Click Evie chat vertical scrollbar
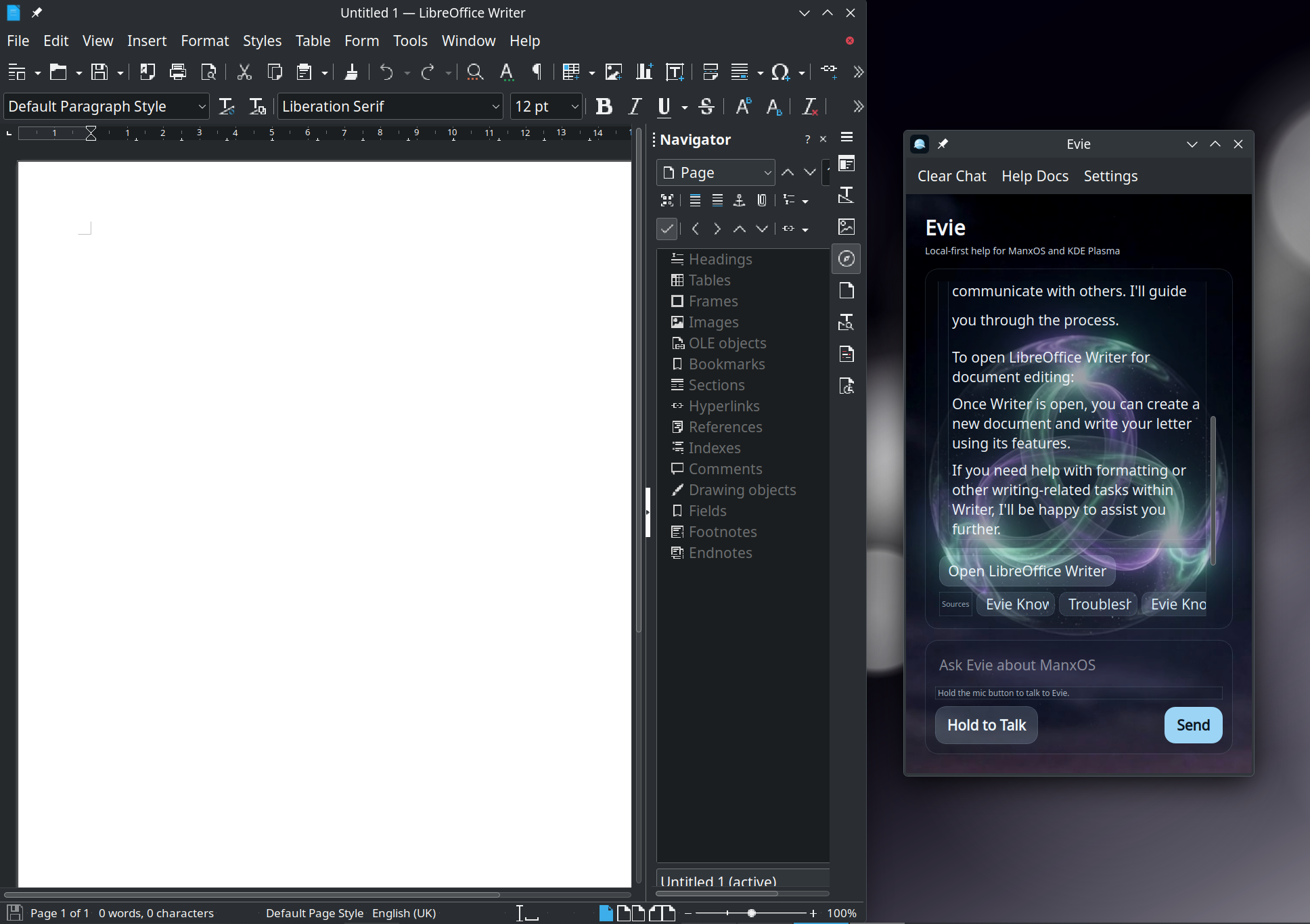 tap(1213, 490)
